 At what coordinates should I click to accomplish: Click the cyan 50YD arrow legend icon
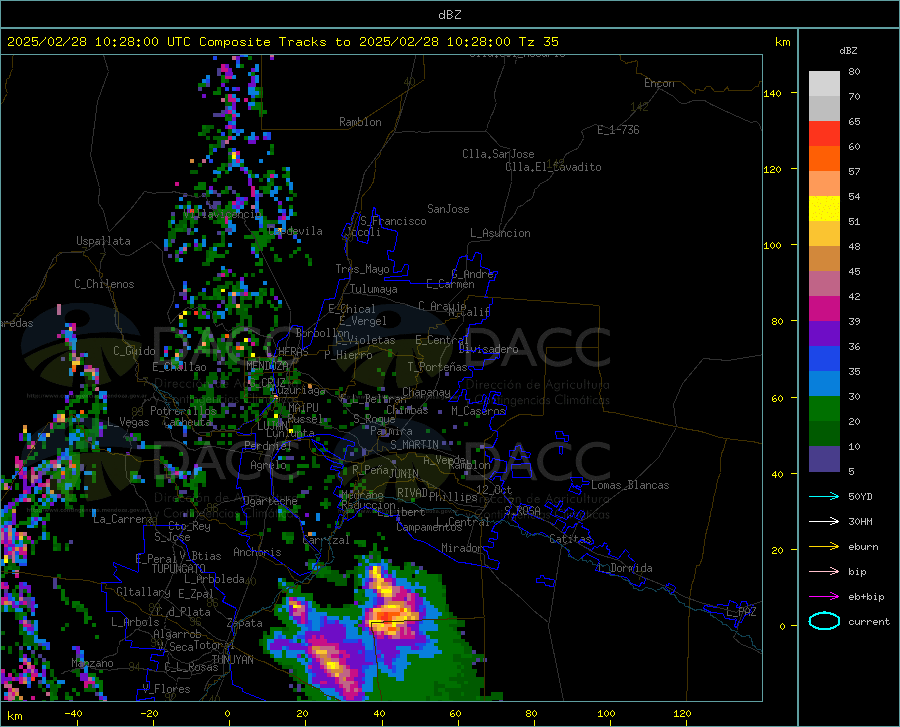(x=824, y=496)
